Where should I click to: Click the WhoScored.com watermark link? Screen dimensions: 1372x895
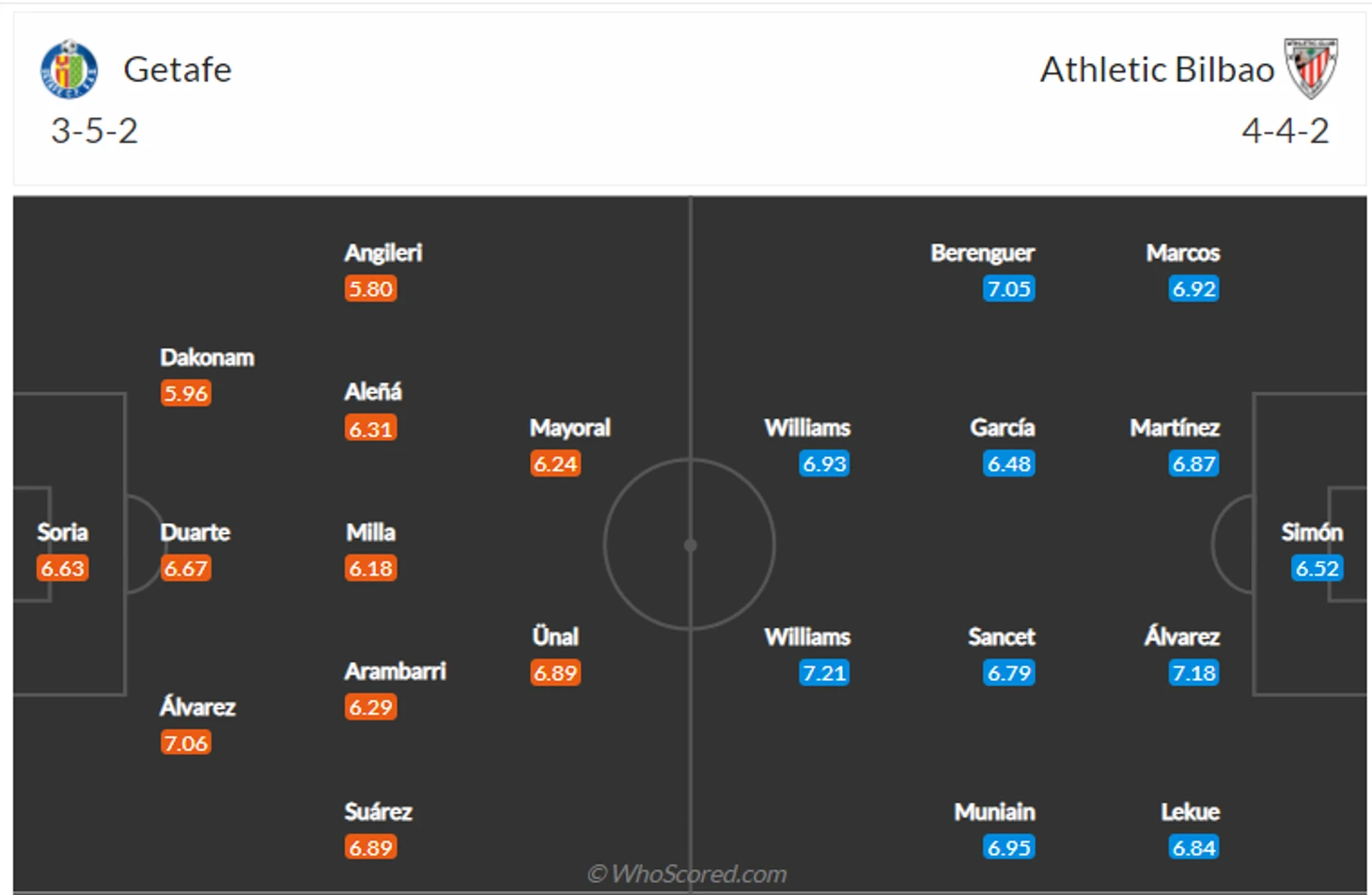point(687,874)
